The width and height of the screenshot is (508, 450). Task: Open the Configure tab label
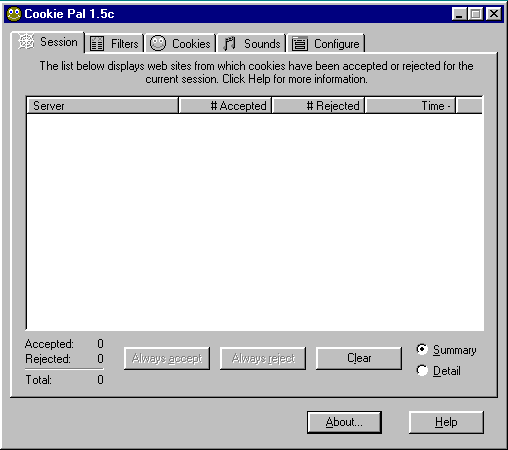pyautogui.click(x=337, y=44)
